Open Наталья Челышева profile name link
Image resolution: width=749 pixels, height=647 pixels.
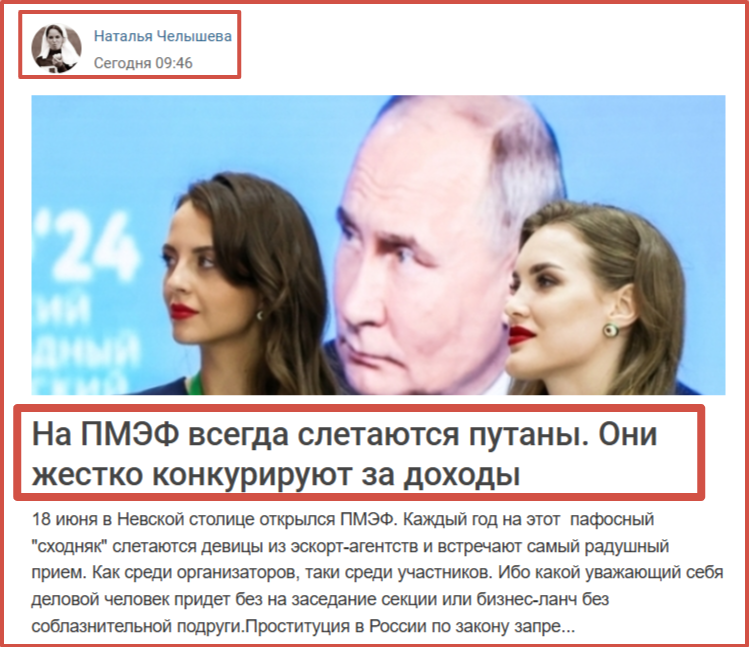[x=162, y=36]
